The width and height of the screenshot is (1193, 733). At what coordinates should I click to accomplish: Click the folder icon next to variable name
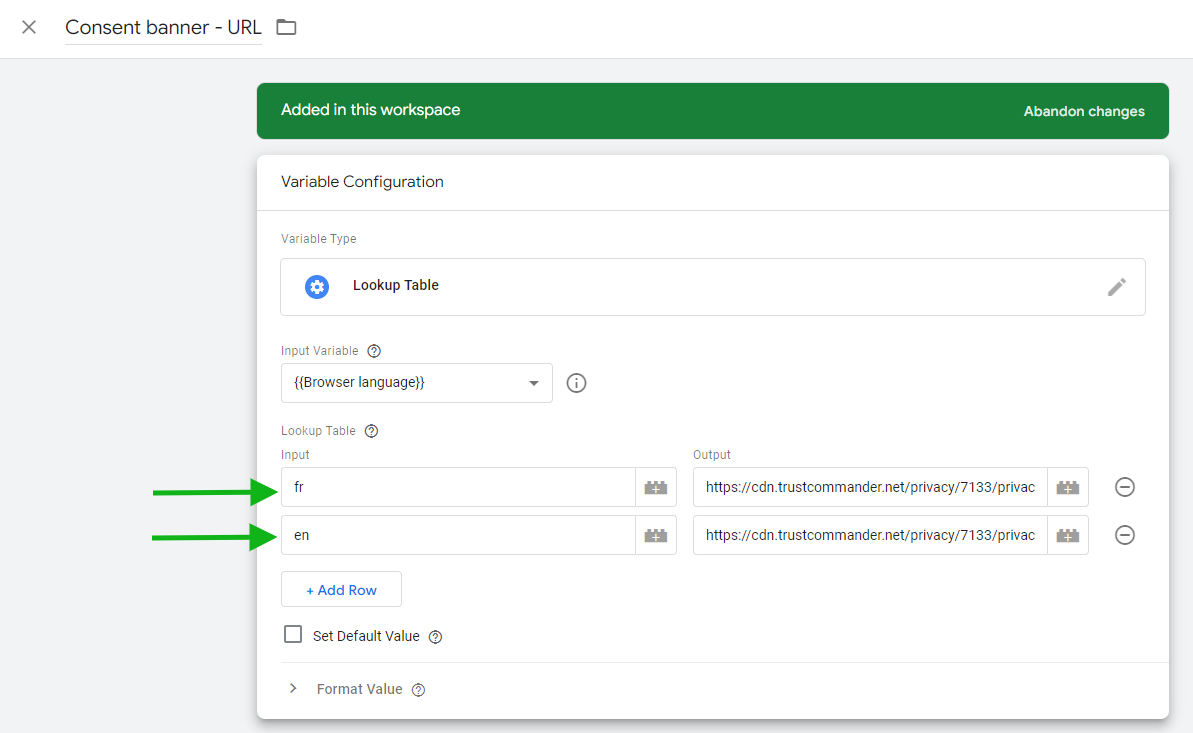(287, 27)
